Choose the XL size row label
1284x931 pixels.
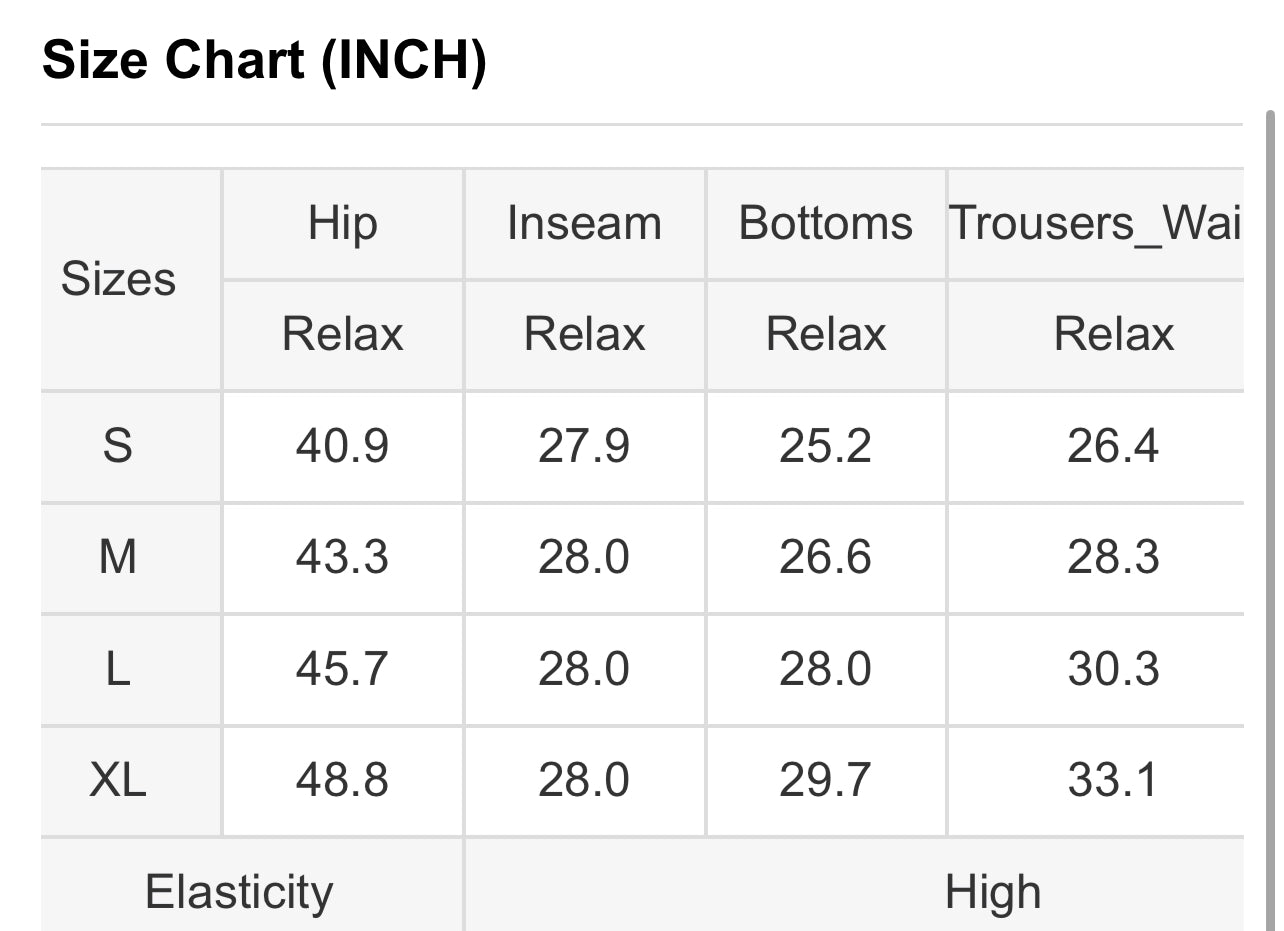[118, 780]
